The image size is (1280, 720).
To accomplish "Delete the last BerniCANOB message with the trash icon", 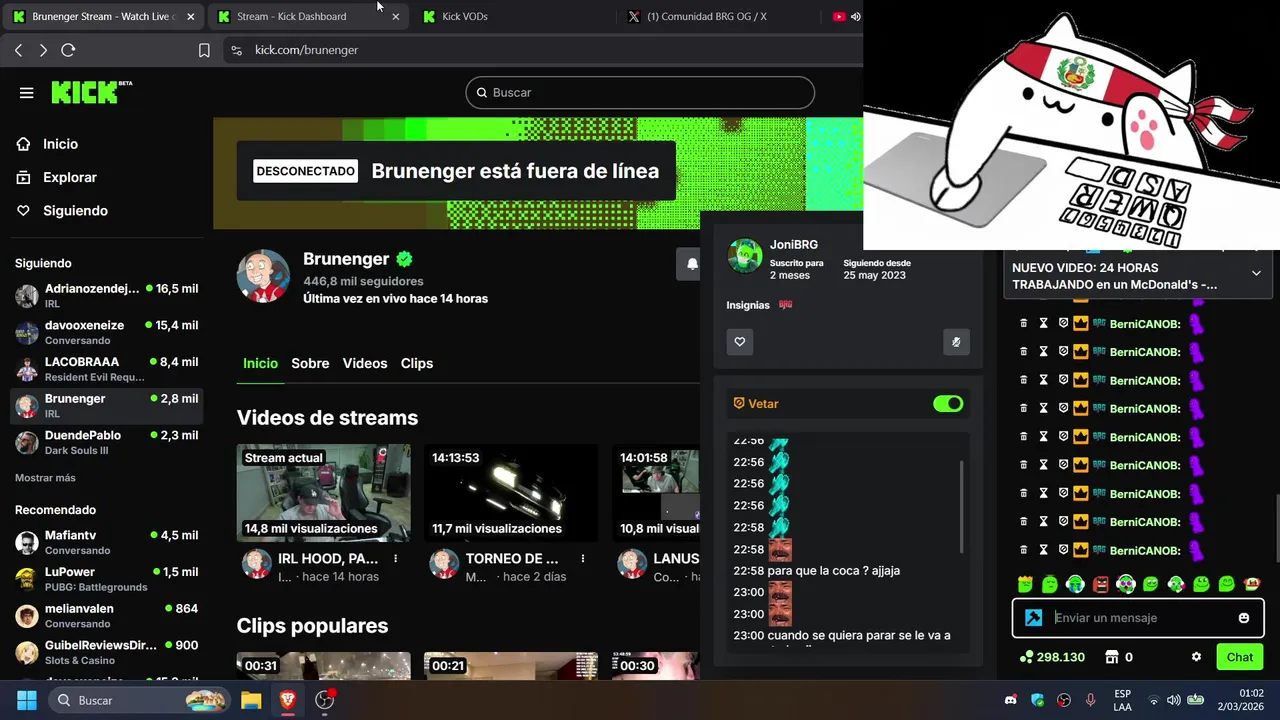I will click(x=1023, y=550).
